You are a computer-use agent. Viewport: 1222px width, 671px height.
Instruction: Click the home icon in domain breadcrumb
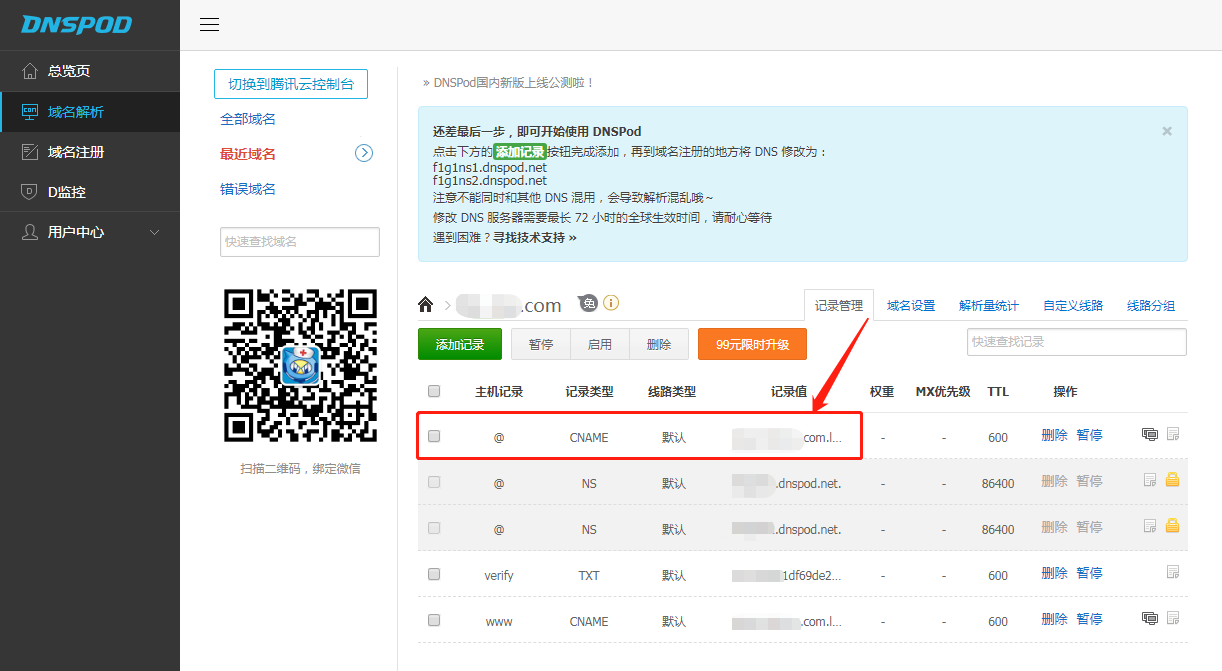point(426,305)
